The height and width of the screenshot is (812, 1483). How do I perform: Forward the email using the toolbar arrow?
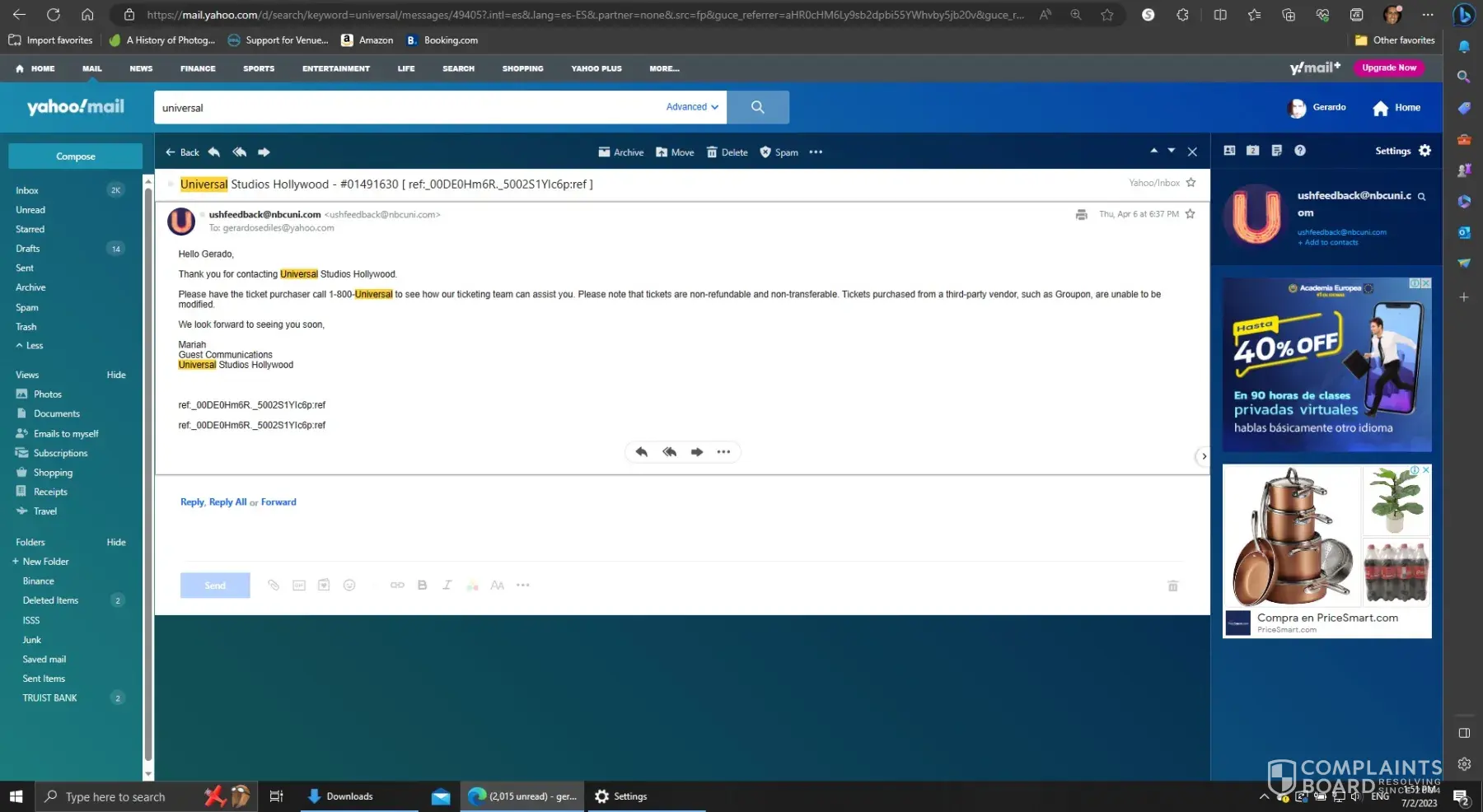tap(264, 152)
